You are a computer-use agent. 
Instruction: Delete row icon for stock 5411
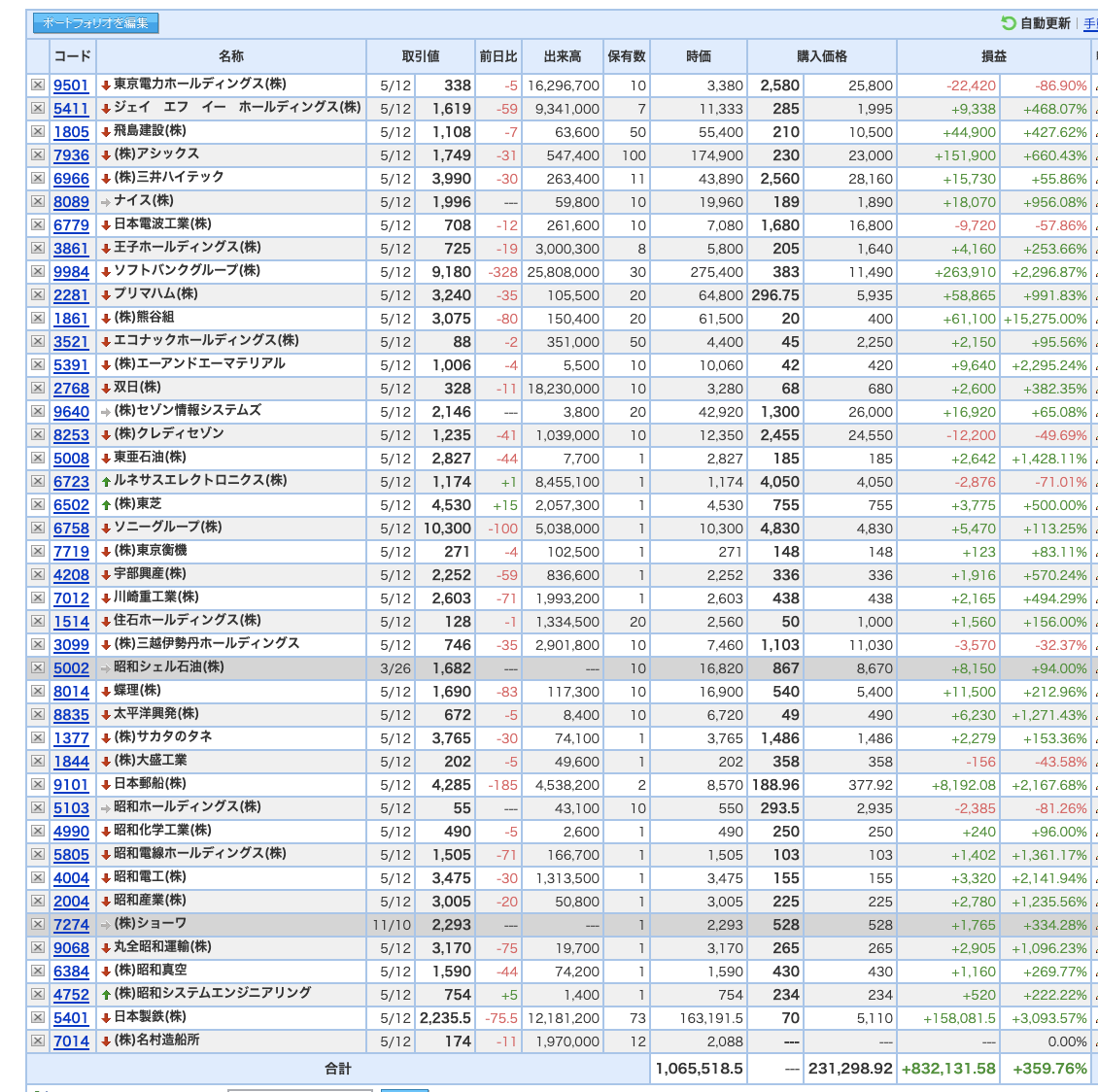pyautogui.click(x=38, y=109)
